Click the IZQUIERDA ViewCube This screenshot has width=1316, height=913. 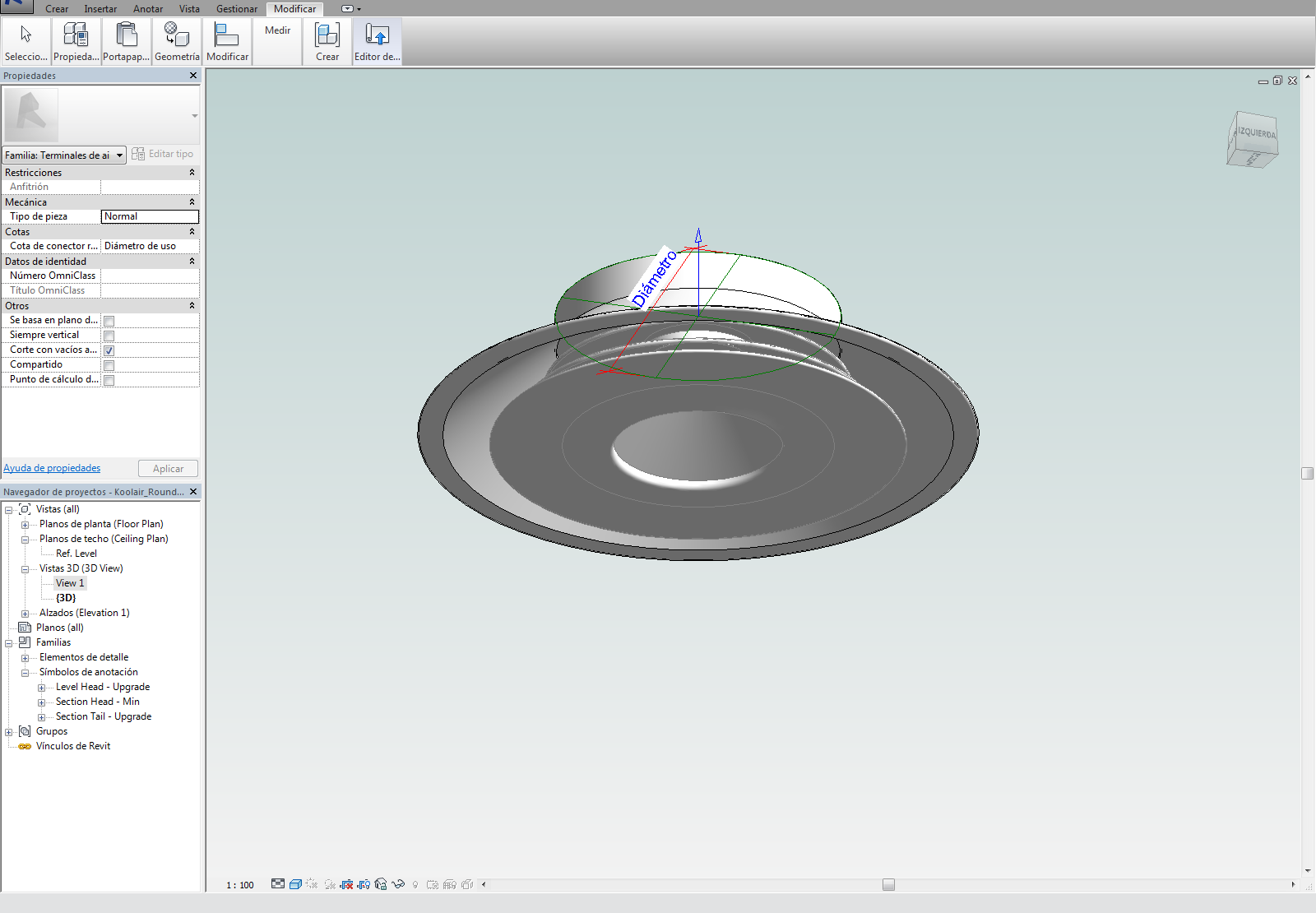[1253, 140]
